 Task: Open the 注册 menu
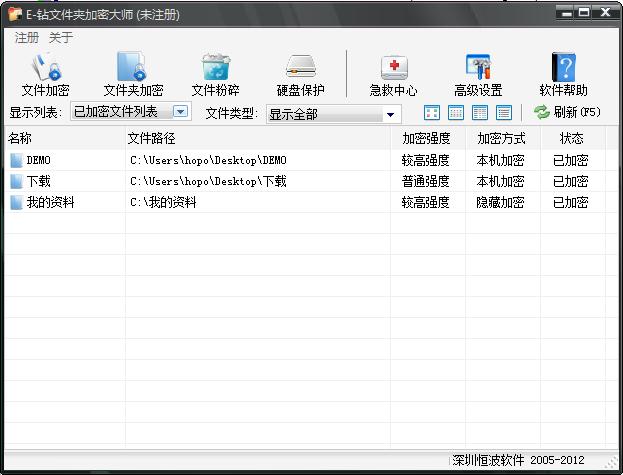click(x=27, y=37)
